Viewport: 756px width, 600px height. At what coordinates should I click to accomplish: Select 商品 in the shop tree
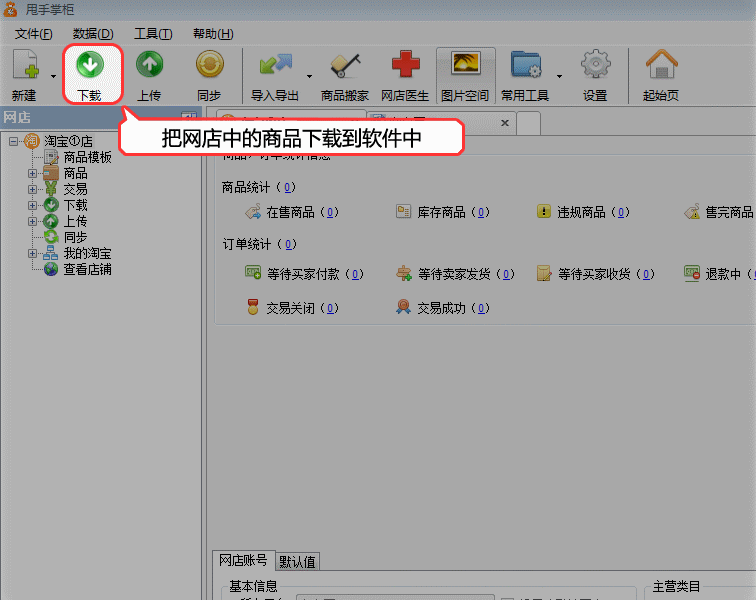click(x=76, y=173)
